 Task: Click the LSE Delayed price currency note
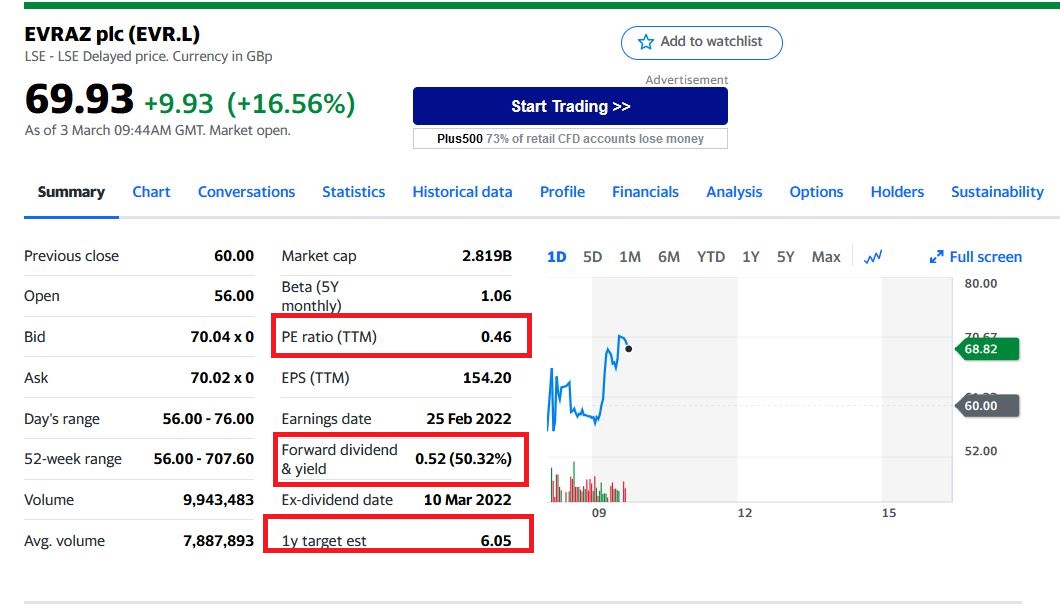[x=149, y=57]
